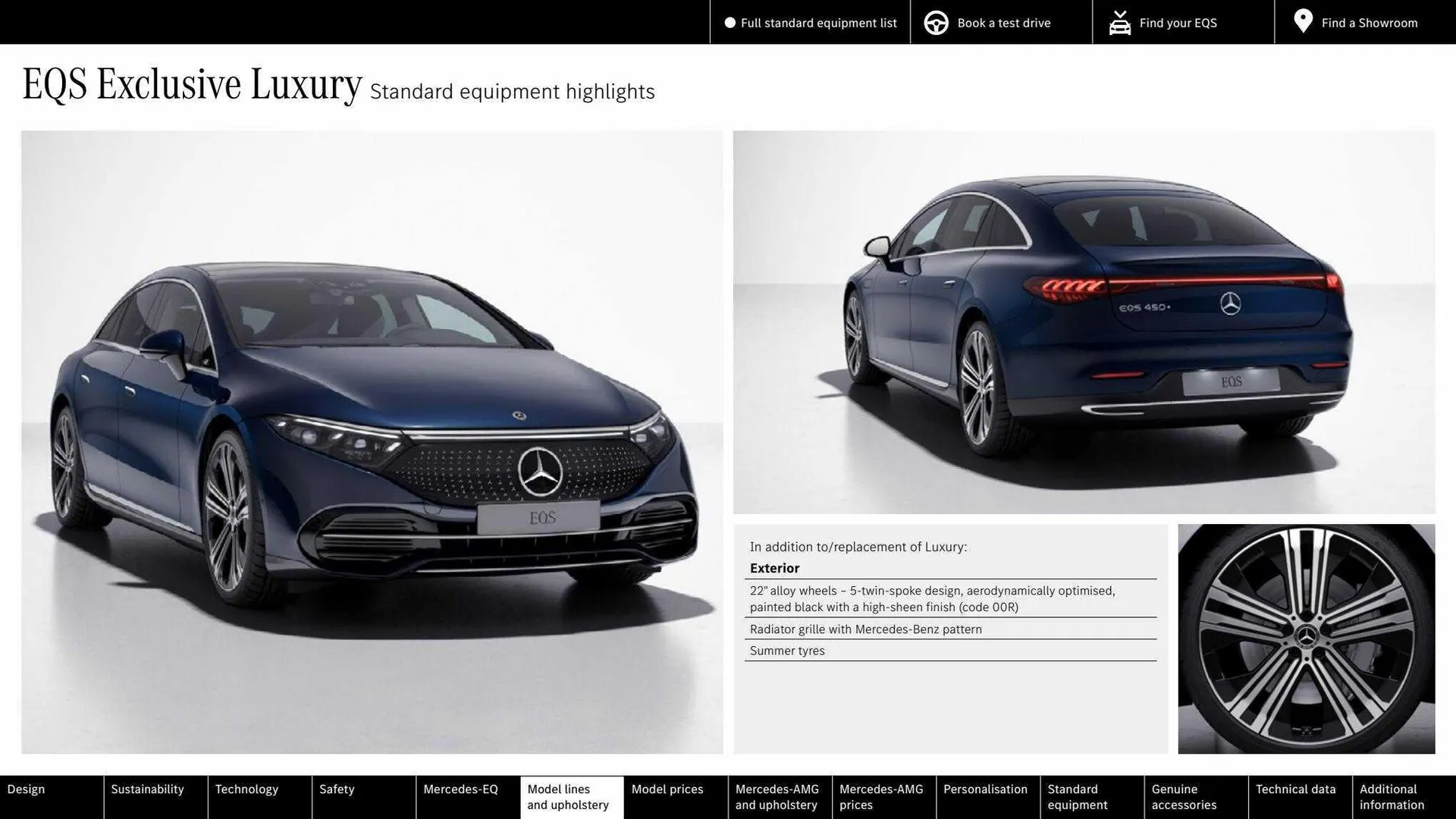Open the Mercedes-AMG prices section
Screen dimensions: 1456x819
coord(882,796)
